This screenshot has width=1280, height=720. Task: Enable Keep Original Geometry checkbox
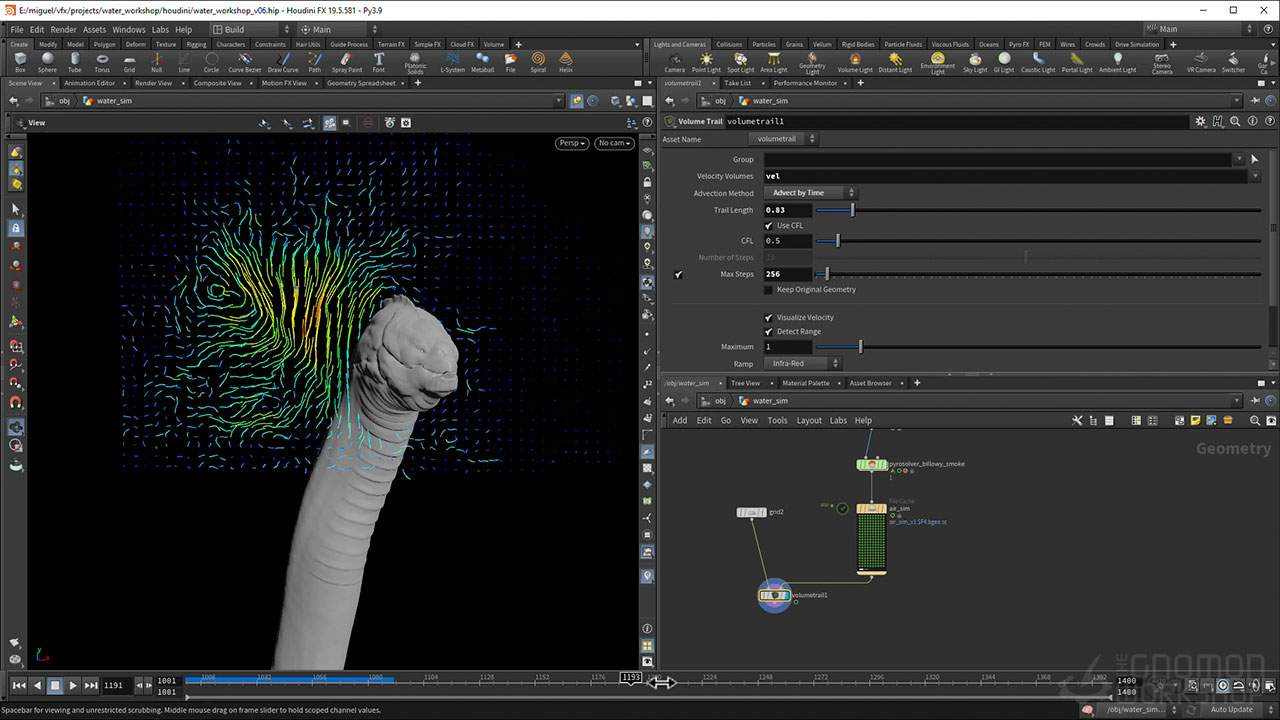[769, 290]
